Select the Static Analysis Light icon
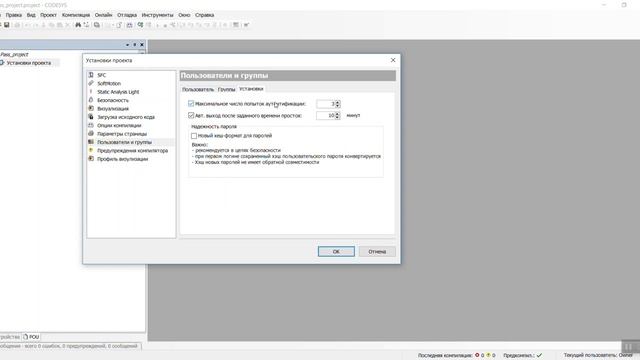This screenshot has height=360, width=640. [x=91, y=92]
